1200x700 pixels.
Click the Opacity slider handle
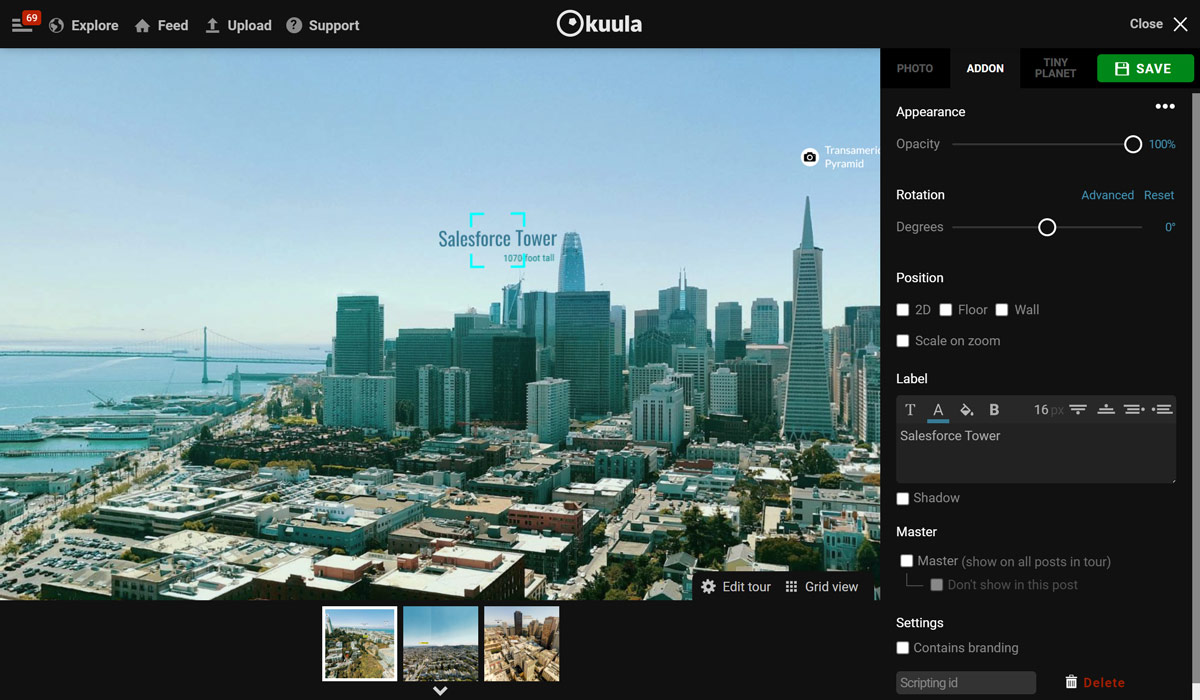1133,144
